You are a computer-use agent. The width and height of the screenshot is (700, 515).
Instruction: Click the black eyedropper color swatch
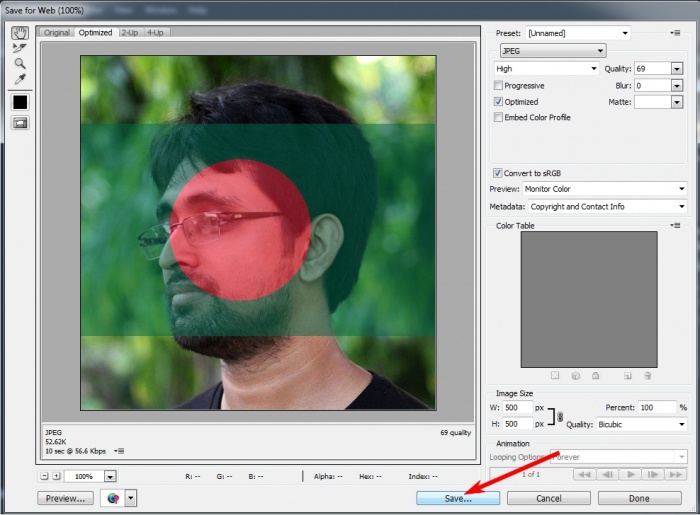tap(19, 102)
